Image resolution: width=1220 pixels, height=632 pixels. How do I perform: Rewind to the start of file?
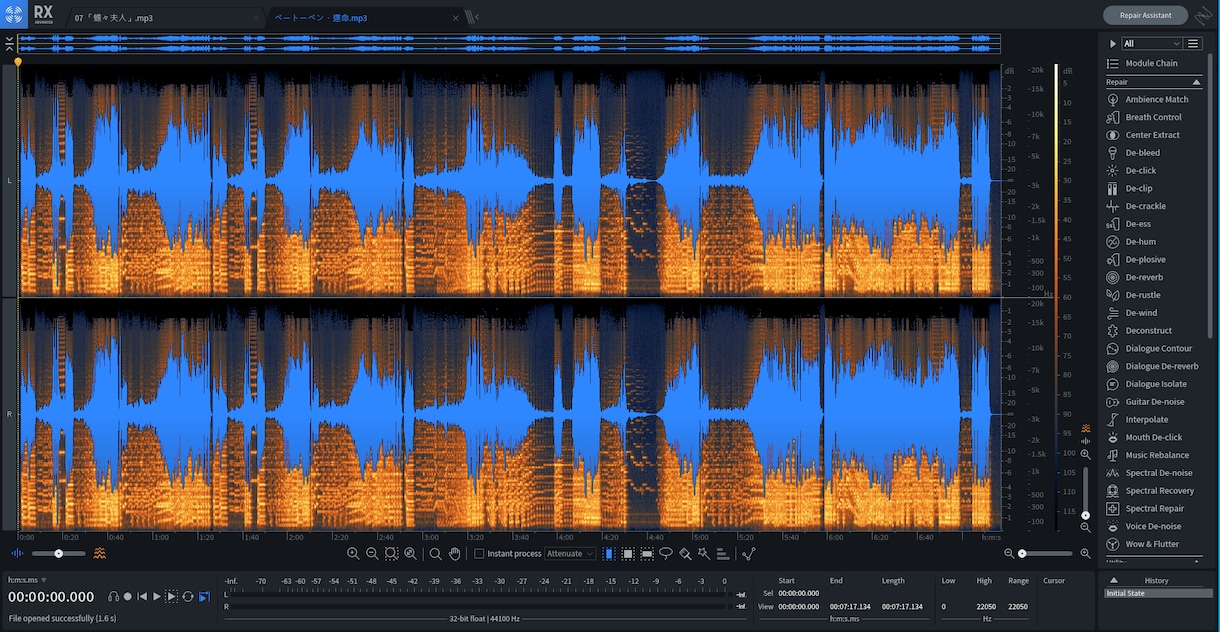[x=142, y=597]
